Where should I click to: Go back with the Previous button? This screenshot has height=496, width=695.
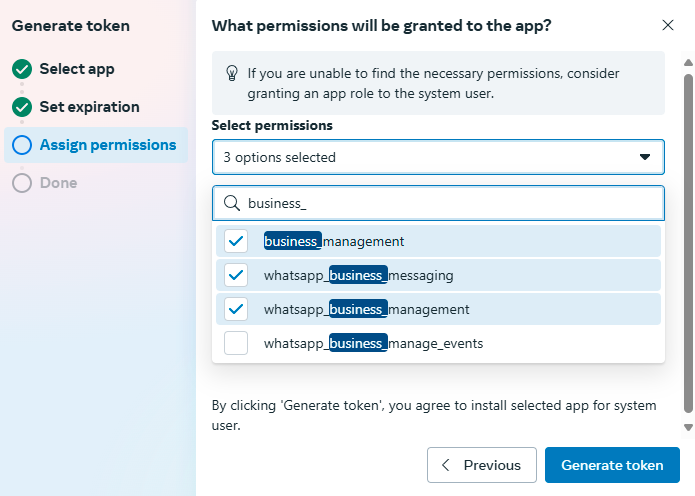(x=481, y=465)
